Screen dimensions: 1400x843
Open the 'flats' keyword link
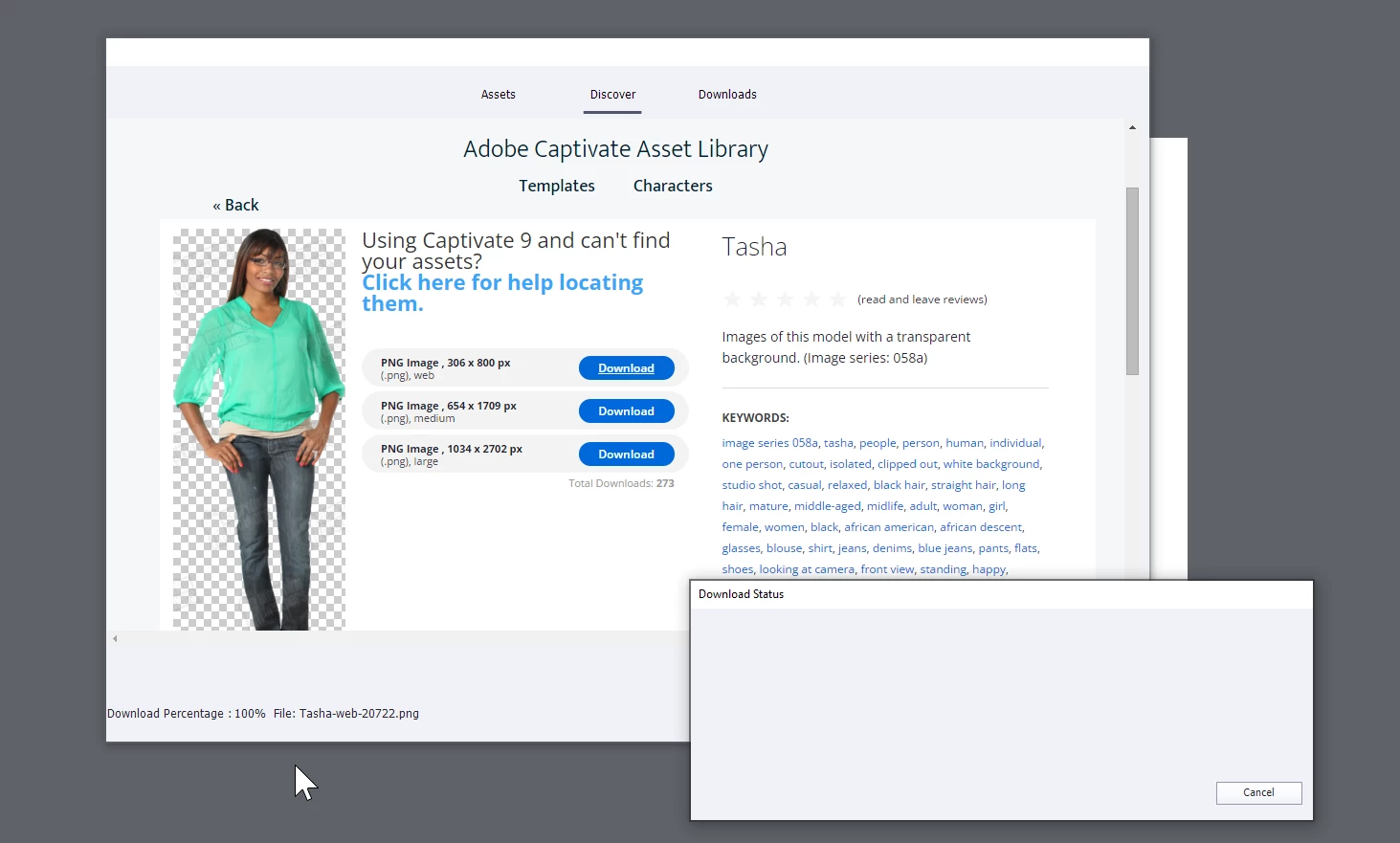pyautogui.click(x=1026, y=548)
